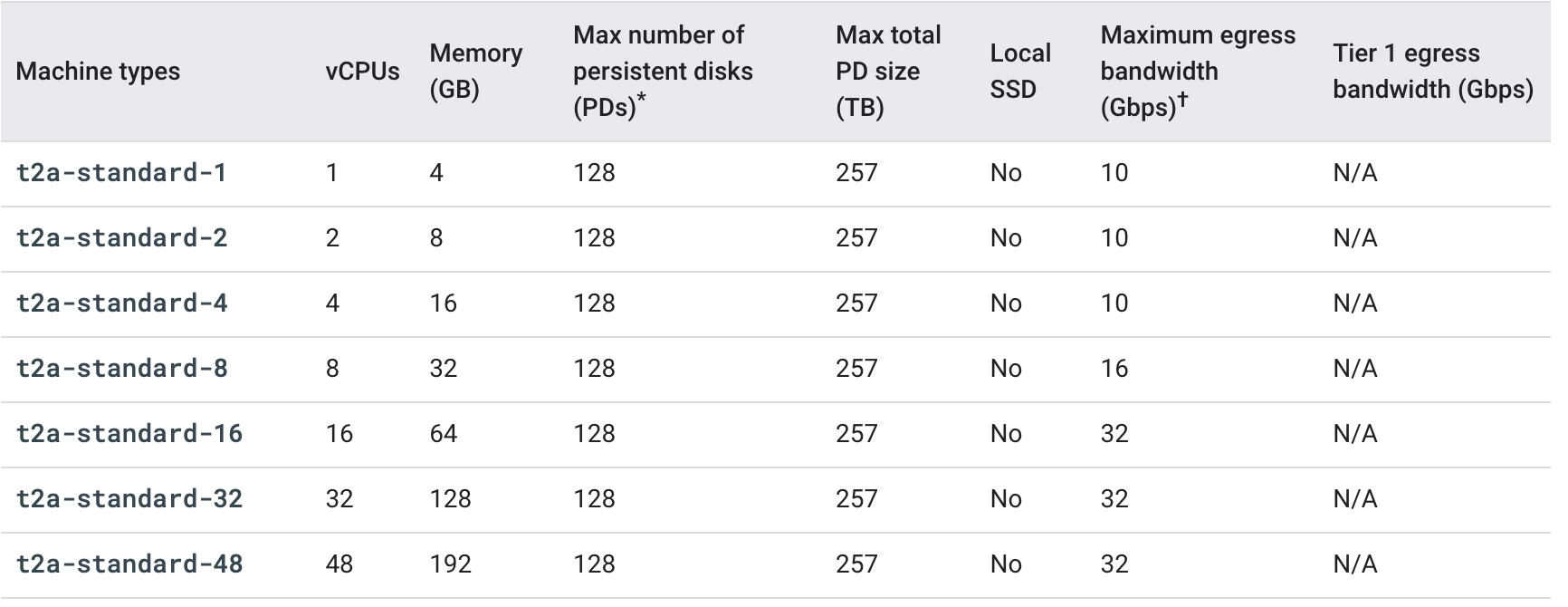
Task: Click the dagger footnote after bandwidth (Gbps)
Action: [x=1182, y=101]
